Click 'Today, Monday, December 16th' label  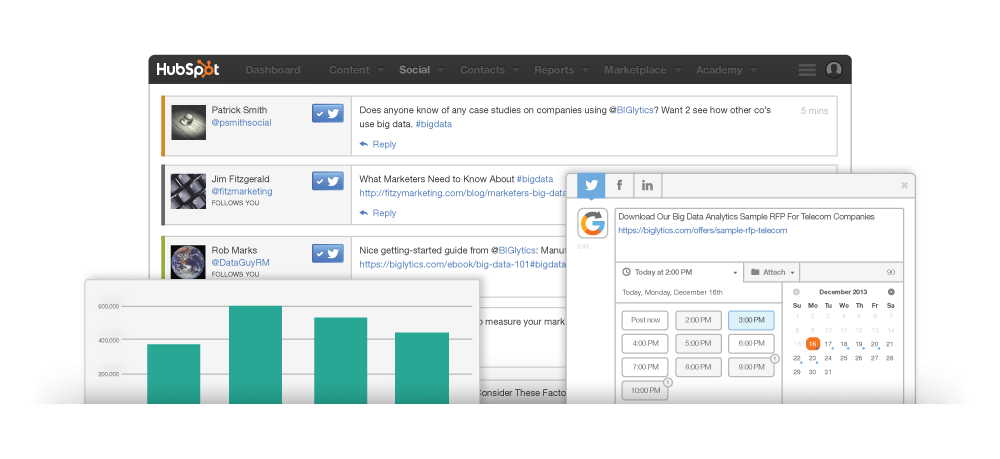tap(672, 293)
